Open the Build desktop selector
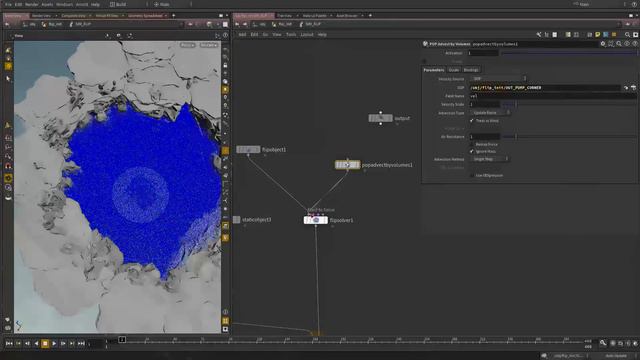The height and width of the screenshot is (360, 640). point(118,4)
